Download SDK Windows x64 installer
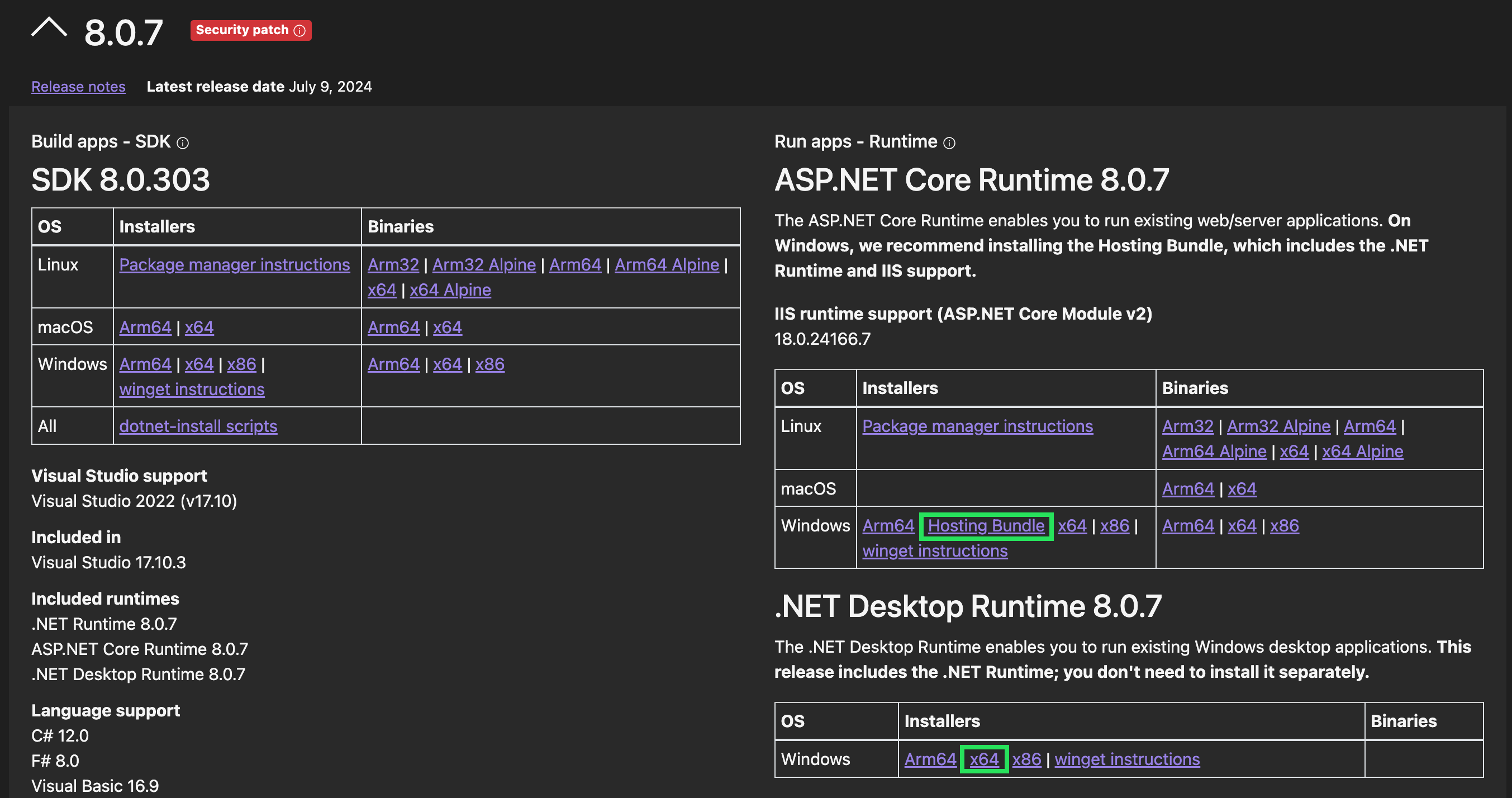 pos(199,364)
